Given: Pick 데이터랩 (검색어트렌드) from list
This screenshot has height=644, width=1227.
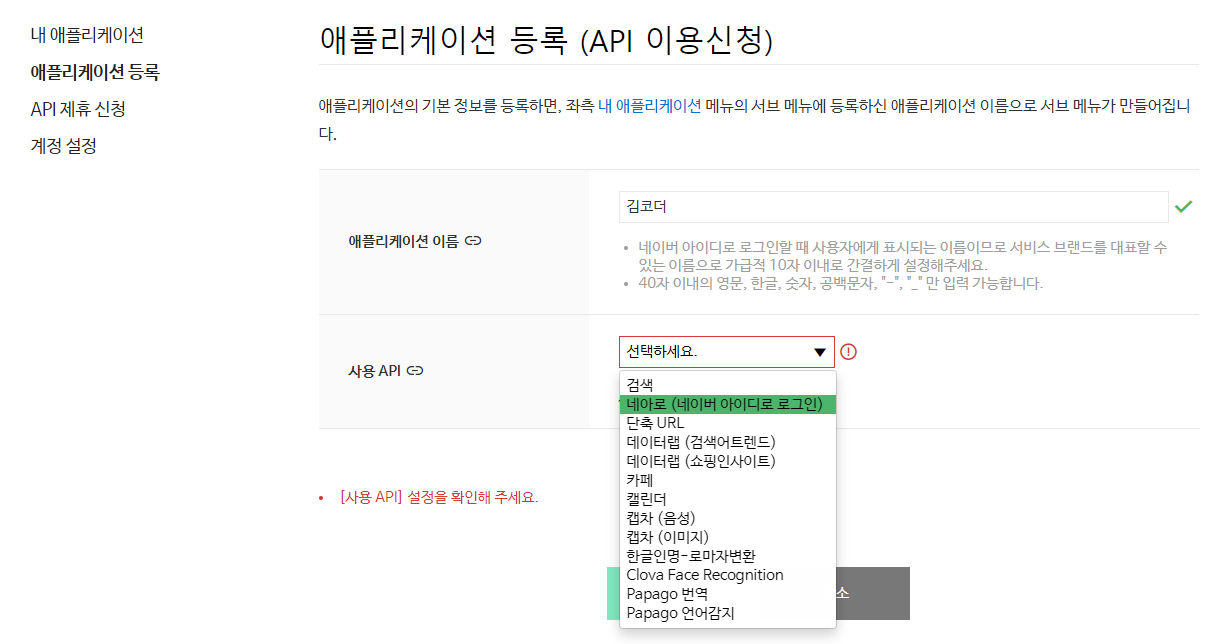Looking at the screenshot, I should [x=728, y=442].
